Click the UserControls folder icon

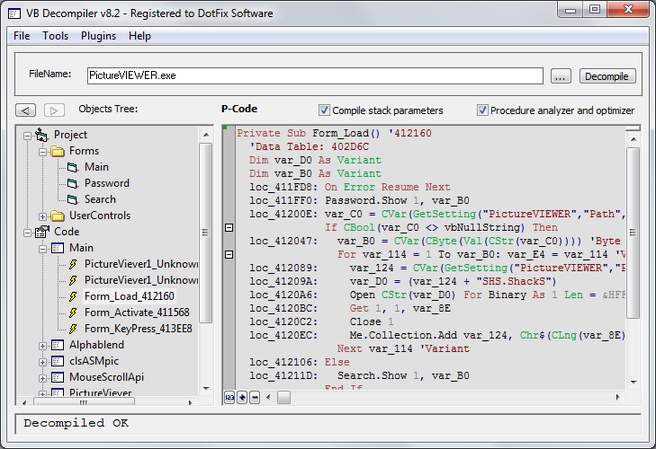coord(57,216)
